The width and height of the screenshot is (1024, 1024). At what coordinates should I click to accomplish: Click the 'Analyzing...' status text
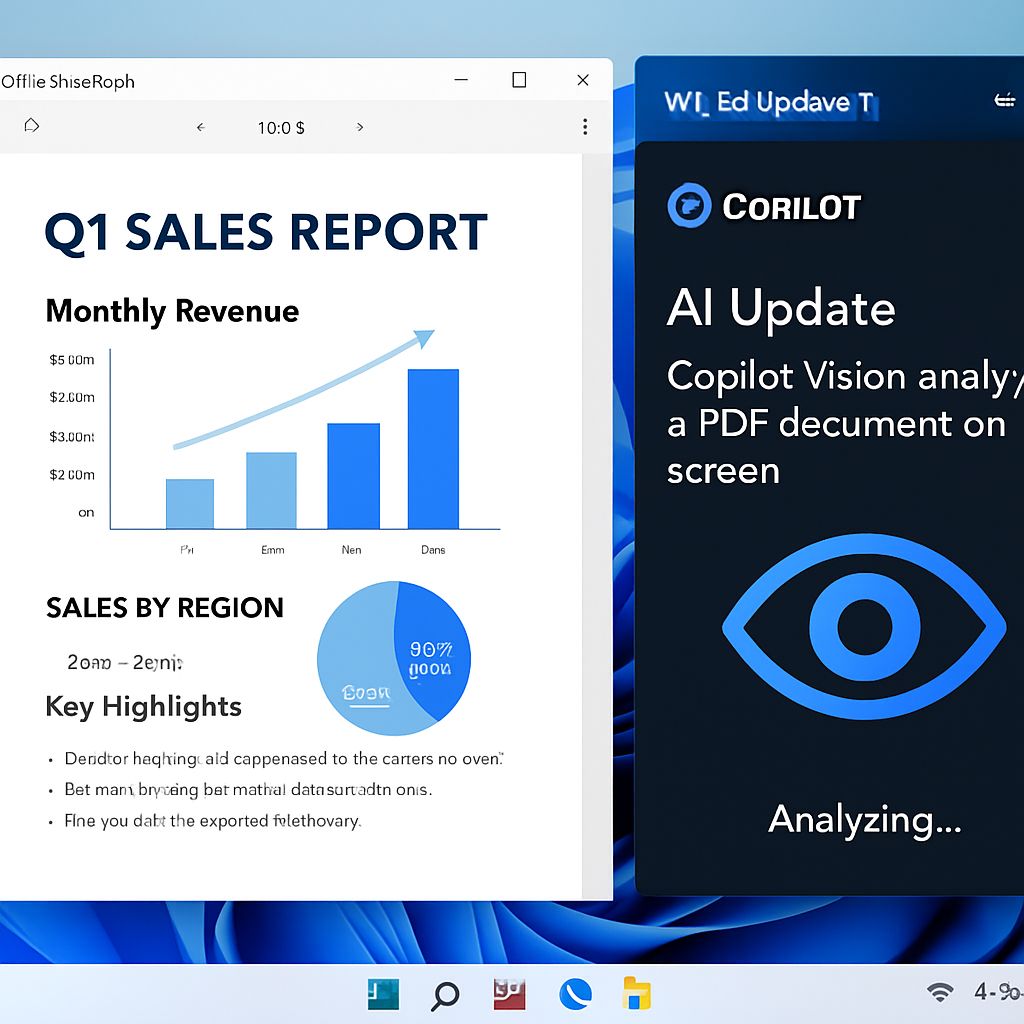click(865, 820)
